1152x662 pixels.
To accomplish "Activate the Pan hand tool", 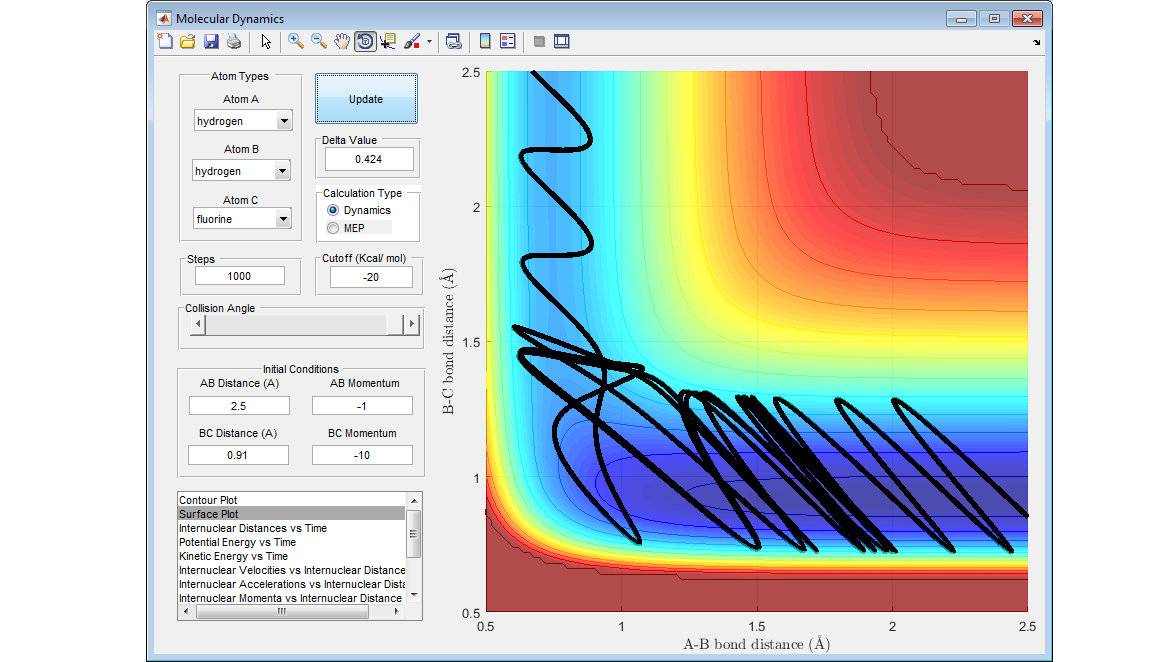I will [x=342, y=41].
